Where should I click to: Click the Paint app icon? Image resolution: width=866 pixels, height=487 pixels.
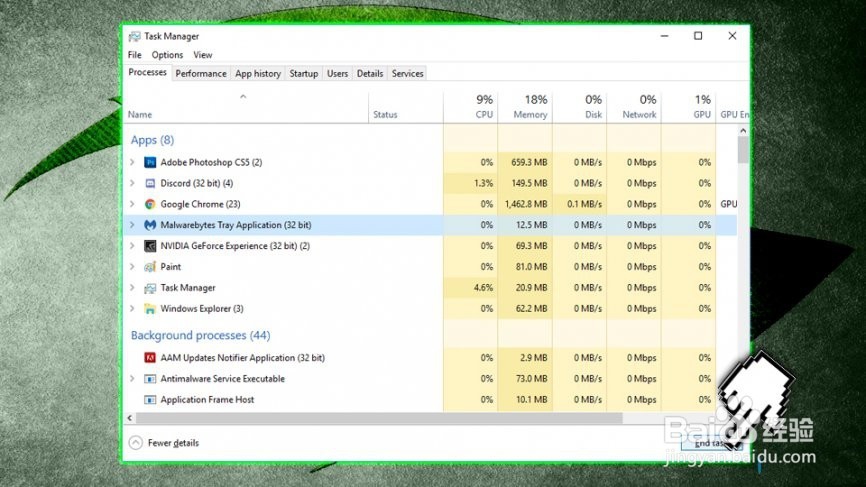click(150, 267)
